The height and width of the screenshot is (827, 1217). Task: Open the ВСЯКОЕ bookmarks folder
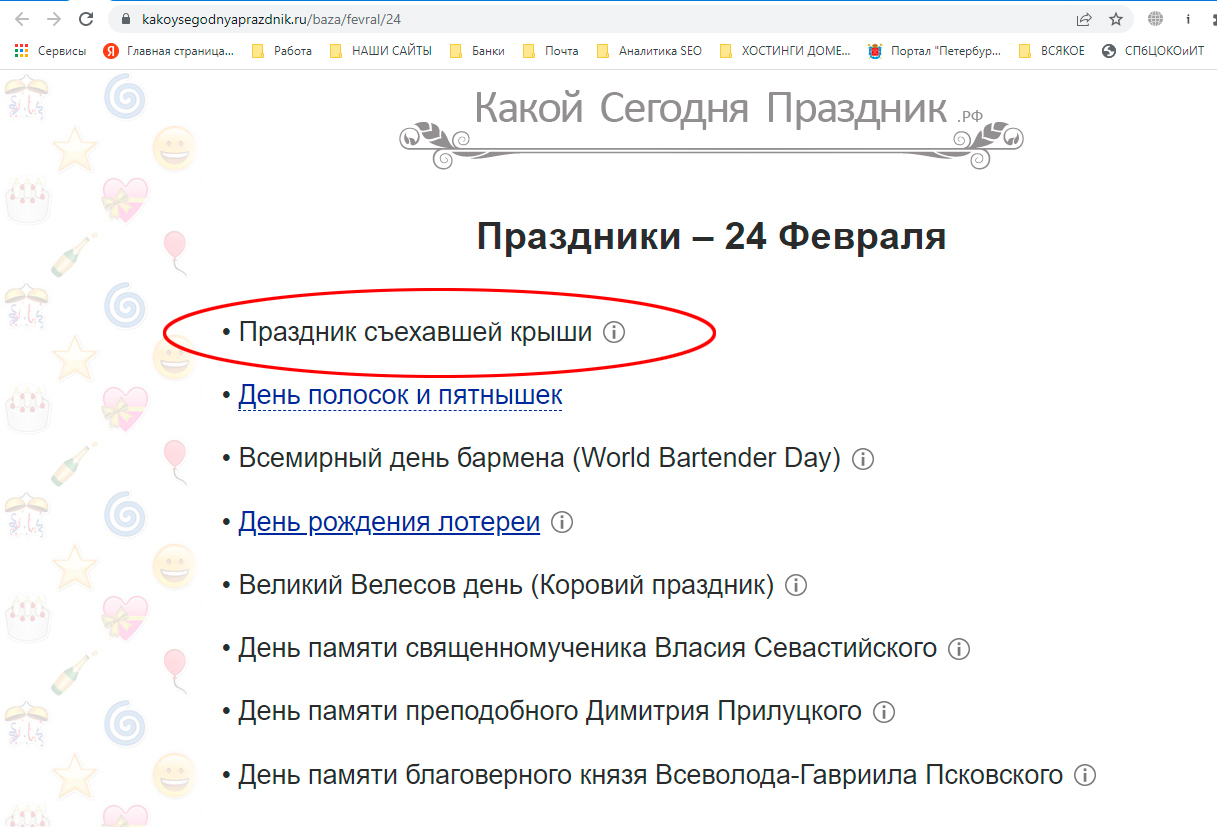[x=1052, y=51]
